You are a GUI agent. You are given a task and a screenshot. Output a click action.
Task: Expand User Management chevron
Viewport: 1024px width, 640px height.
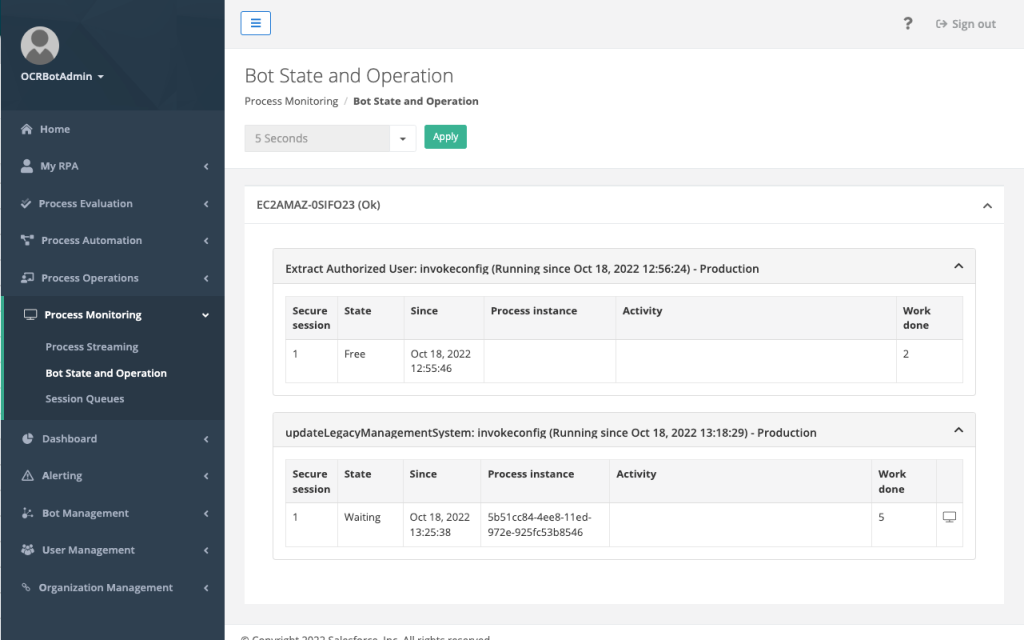tap(206, 551)
